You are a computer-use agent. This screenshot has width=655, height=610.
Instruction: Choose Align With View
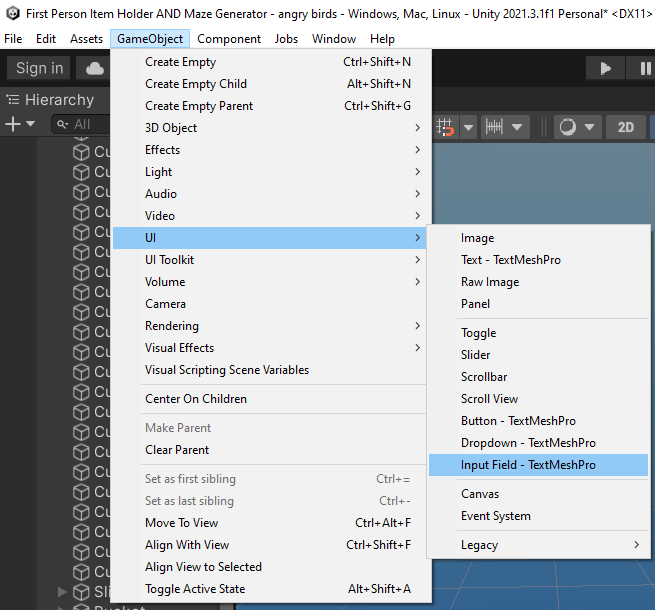coord(269,545)
